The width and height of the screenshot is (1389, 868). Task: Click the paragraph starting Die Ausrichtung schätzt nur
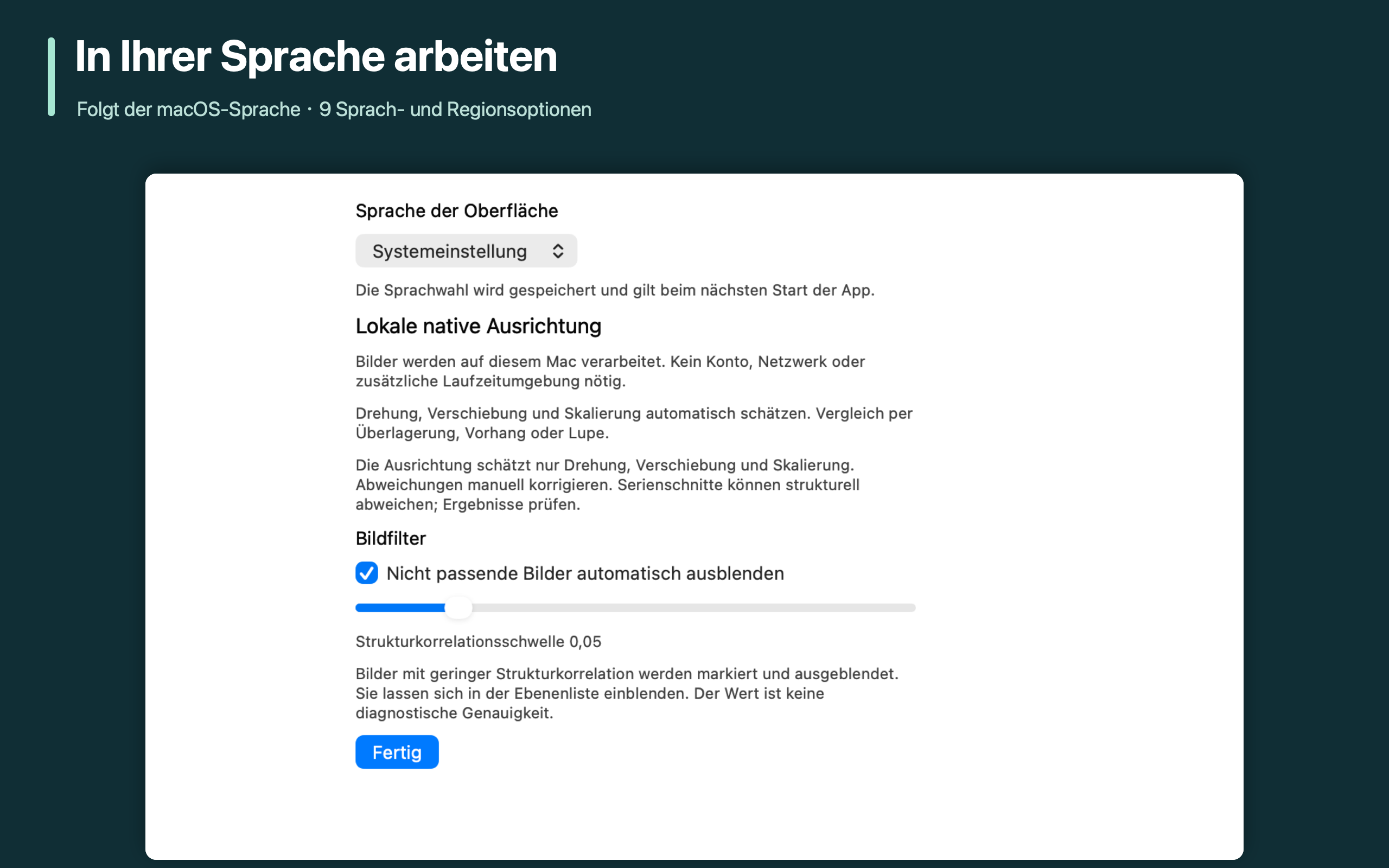[608, 484]
